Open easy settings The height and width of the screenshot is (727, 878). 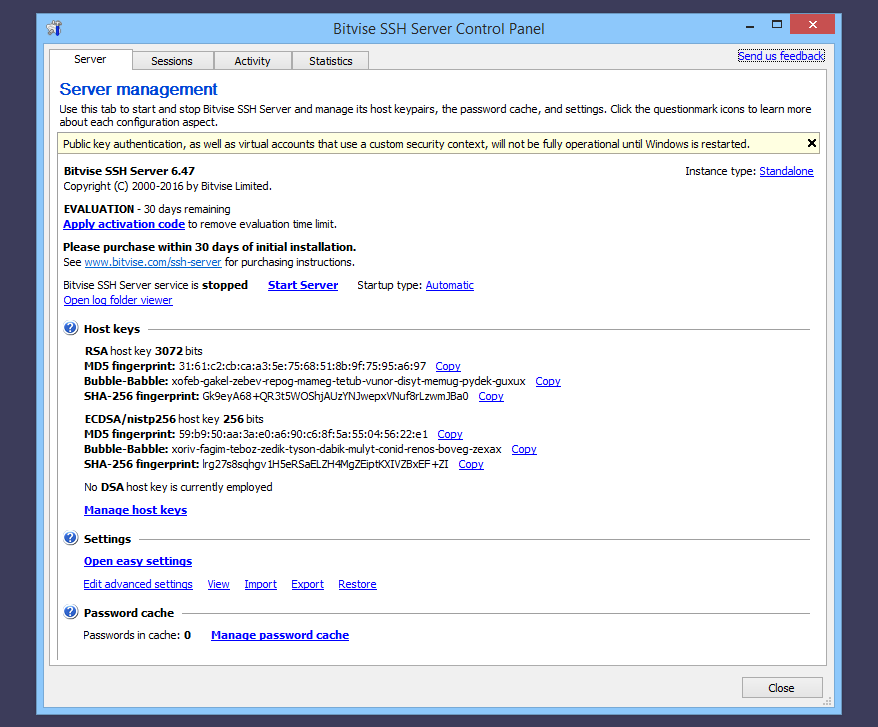coord(138,561)
